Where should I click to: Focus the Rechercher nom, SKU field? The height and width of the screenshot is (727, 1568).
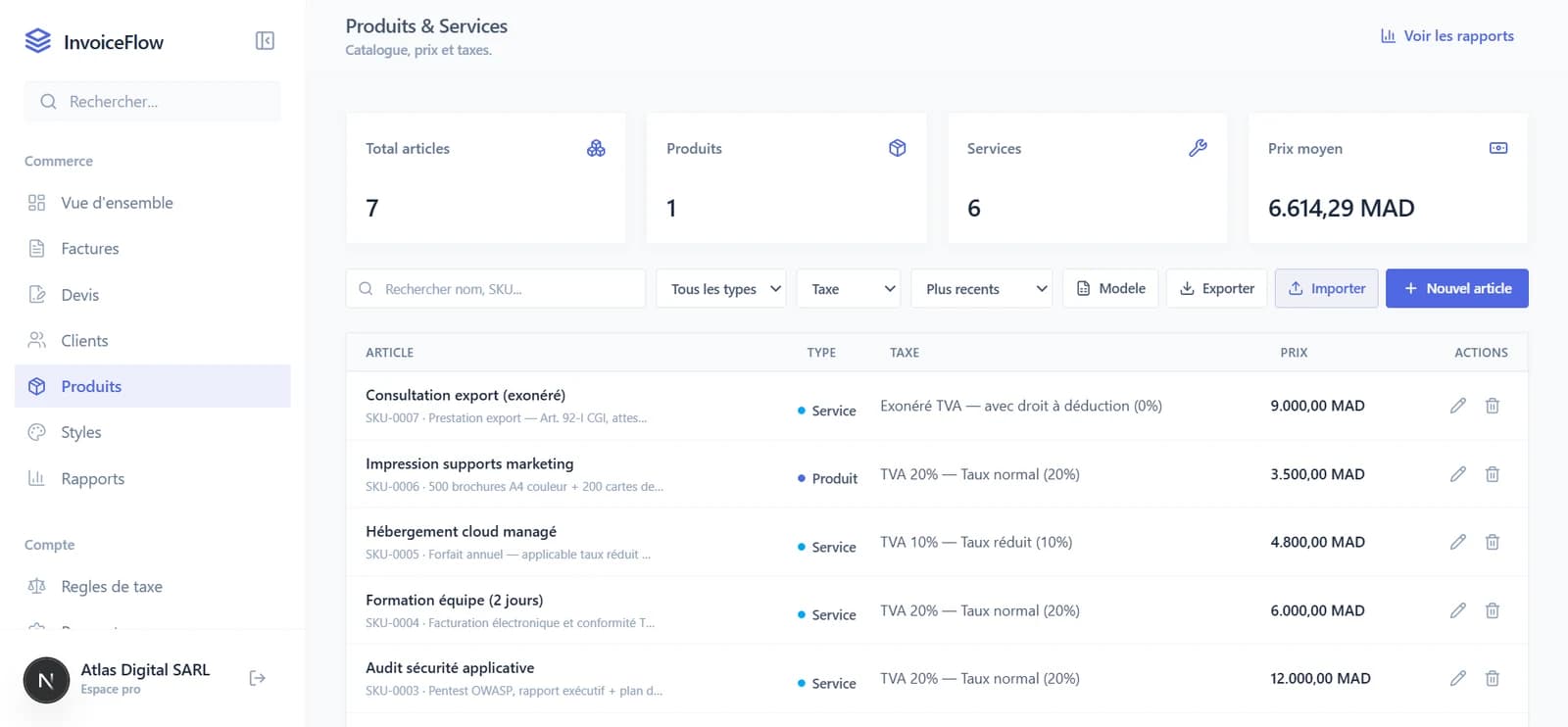pos(496,289)
